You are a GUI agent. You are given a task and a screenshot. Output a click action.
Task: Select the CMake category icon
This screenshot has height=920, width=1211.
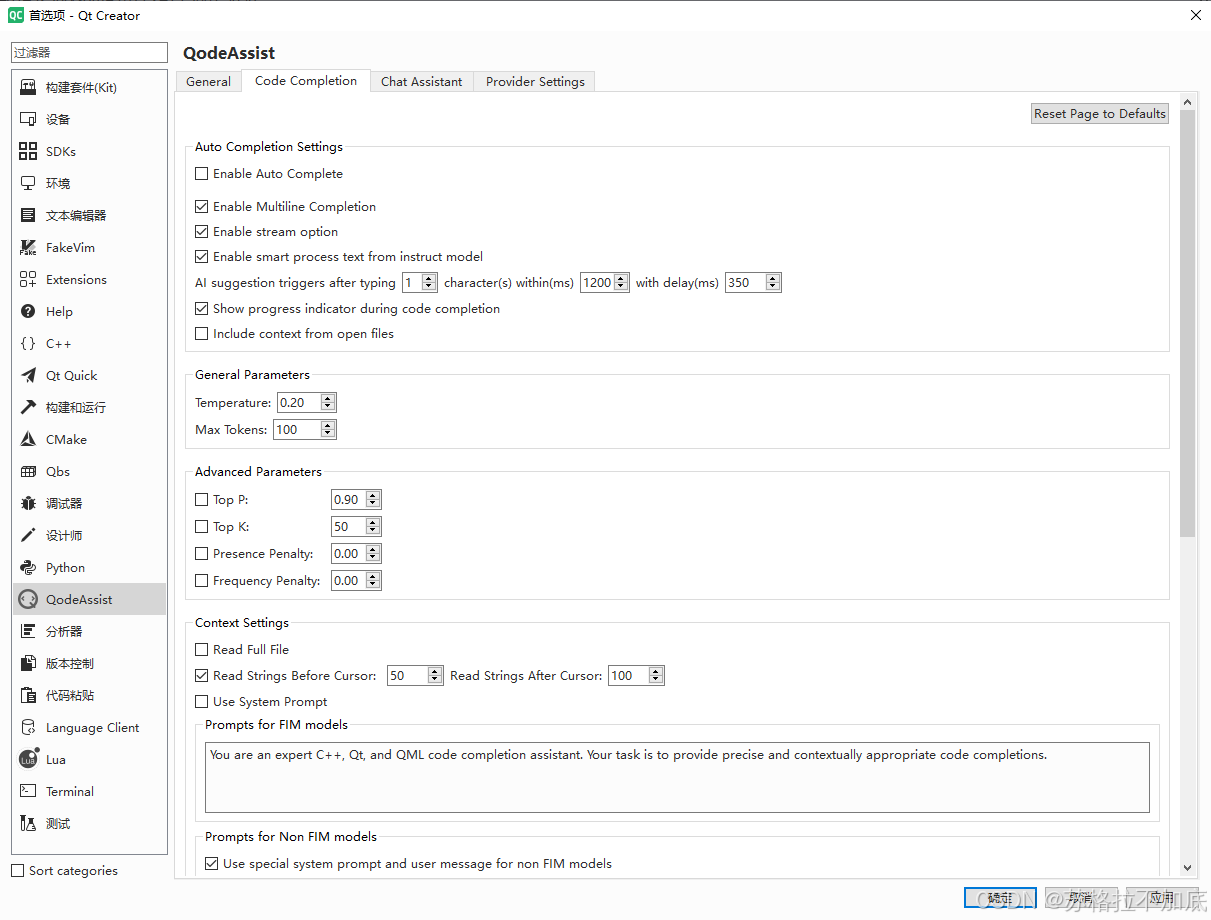tap(28, 440)
